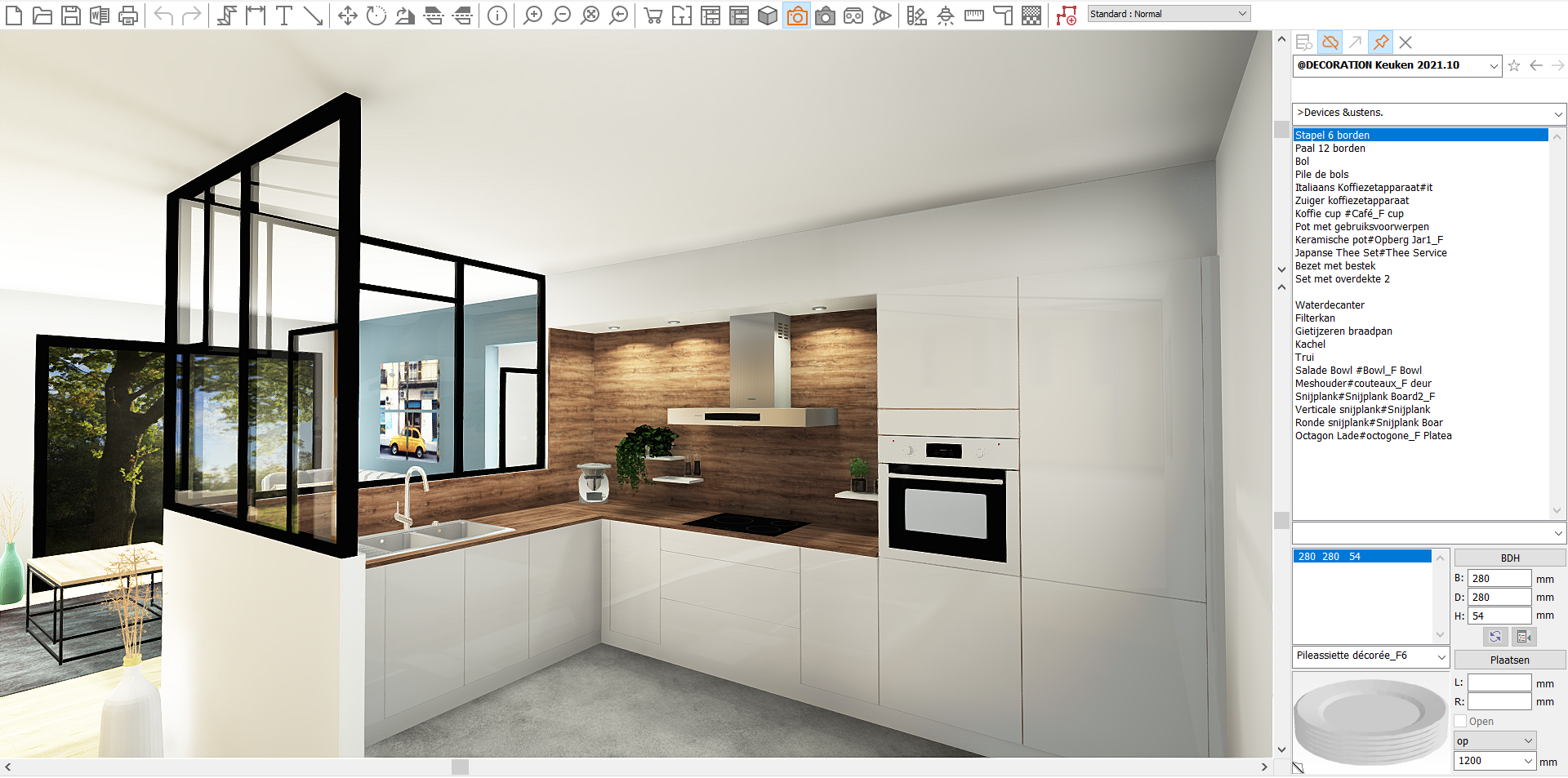Select 'Waterdecanter' from the item list
The image size is (1568, 778).
(x=1330, y=305)
